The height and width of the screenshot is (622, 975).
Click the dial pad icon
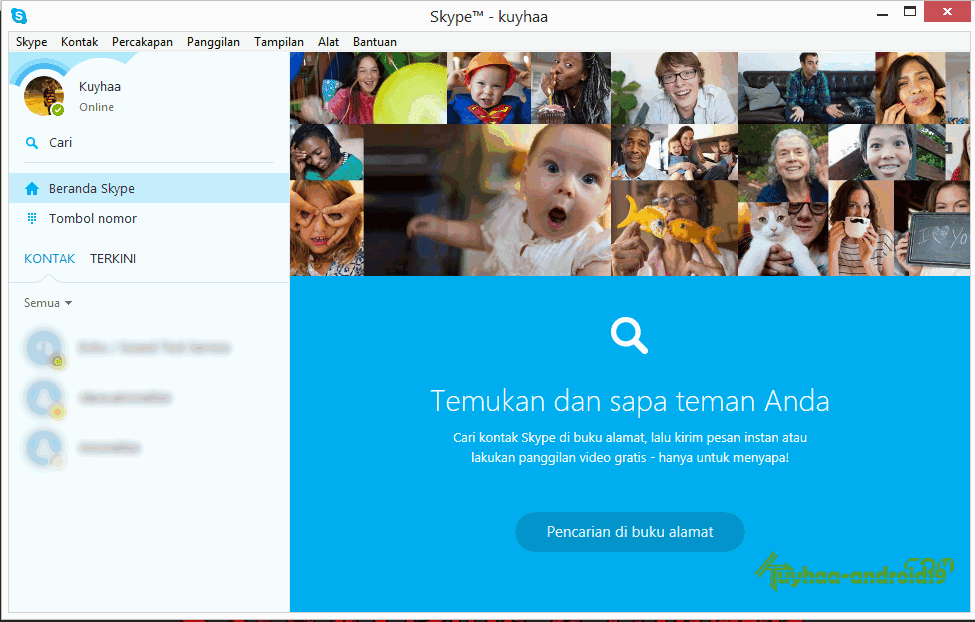pos(32,218)
